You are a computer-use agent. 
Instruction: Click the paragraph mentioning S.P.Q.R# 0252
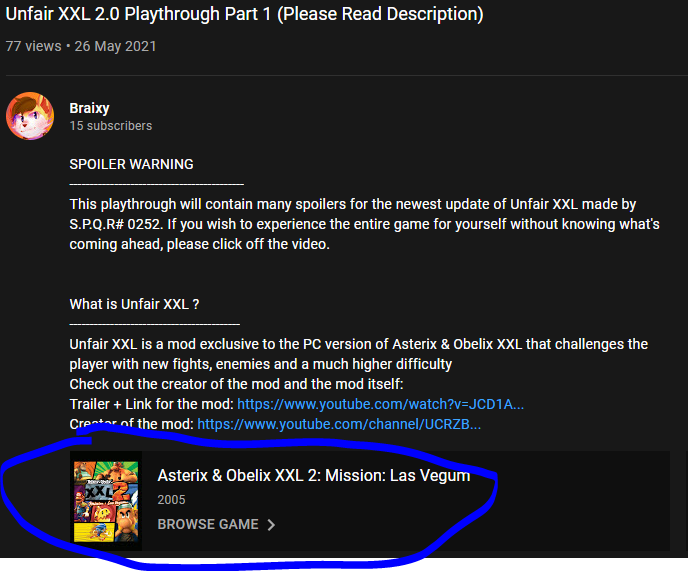tap(364, 224)
